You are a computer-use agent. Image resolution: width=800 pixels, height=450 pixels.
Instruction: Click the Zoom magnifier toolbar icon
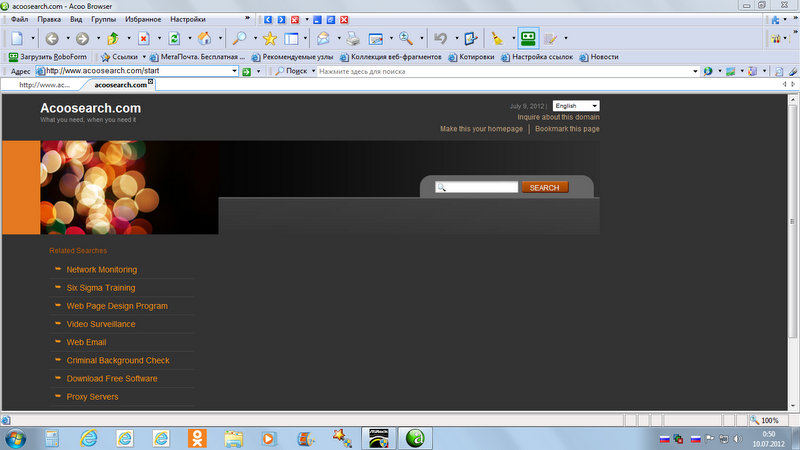click(406, 38)
